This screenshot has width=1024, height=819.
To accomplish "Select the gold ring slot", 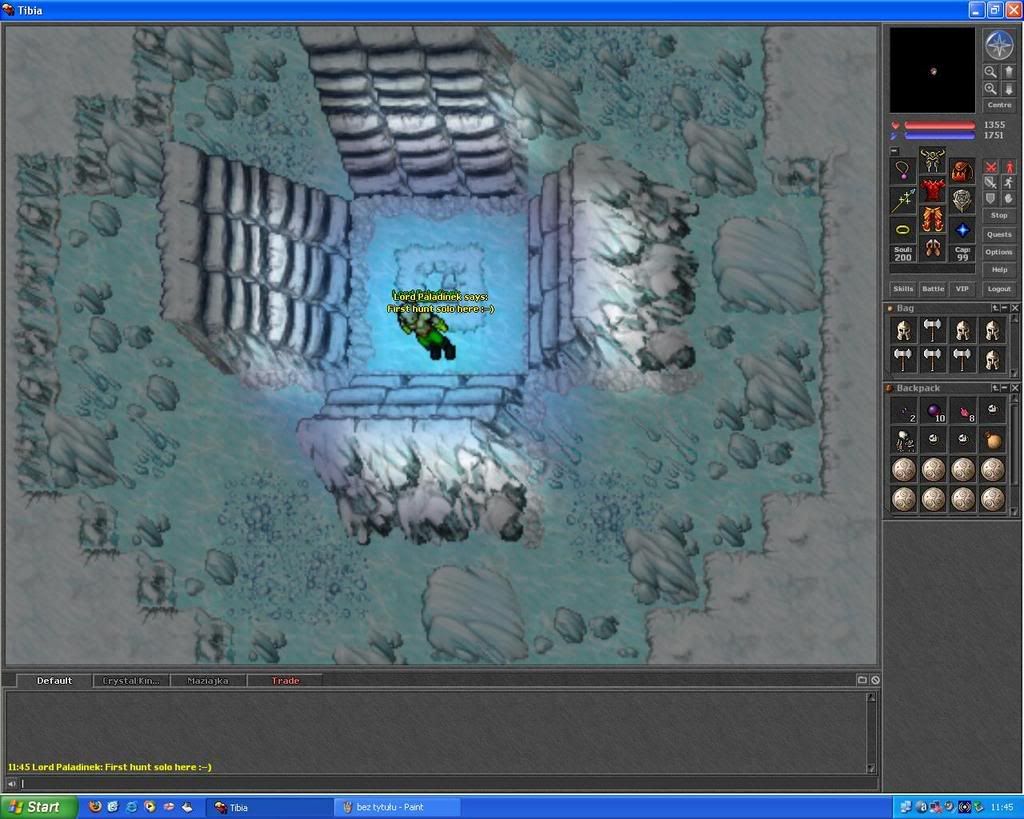I will click(903, 230).
